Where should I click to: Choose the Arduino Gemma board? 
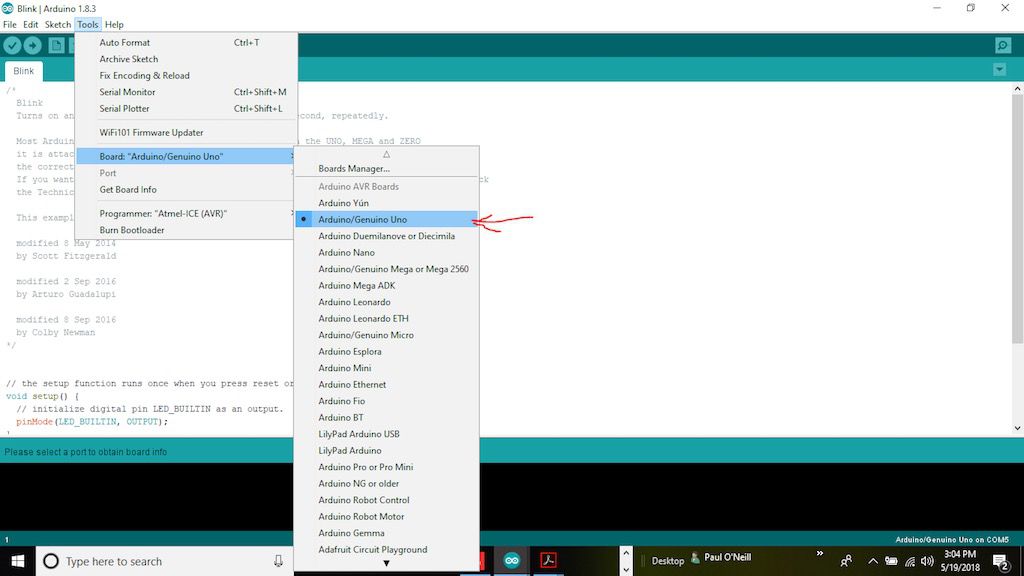[387, 534]
